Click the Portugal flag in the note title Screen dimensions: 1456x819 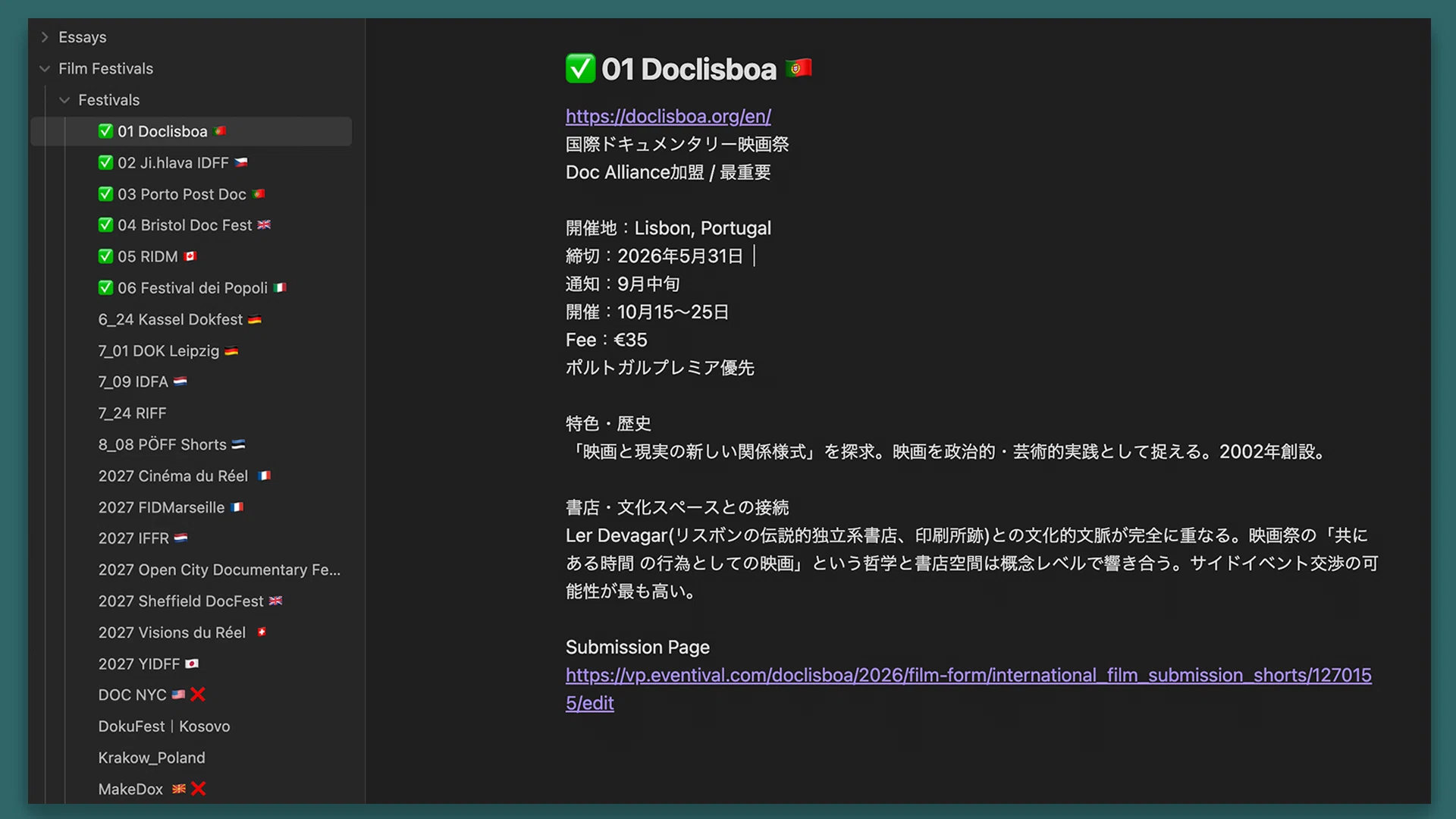[799, 68]
